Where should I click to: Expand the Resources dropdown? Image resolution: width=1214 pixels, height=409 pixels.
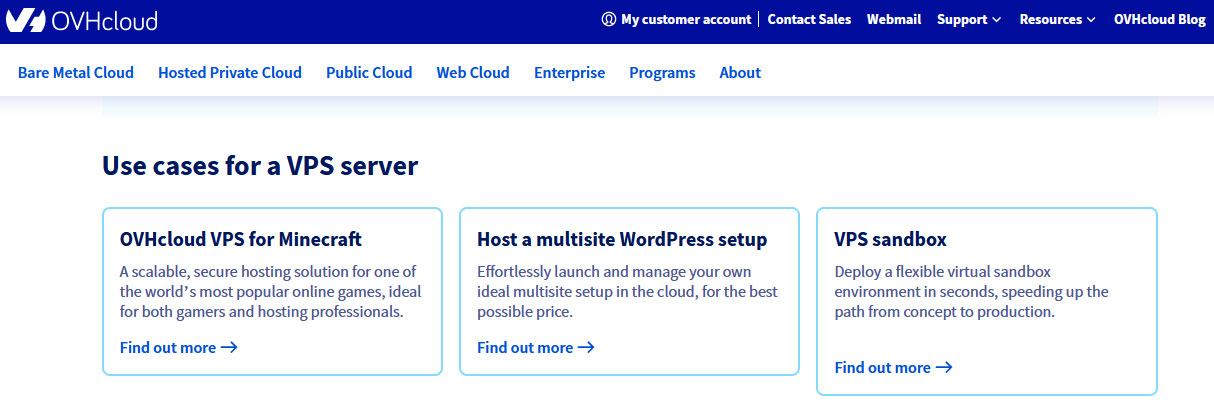(x=1057, y=19)
